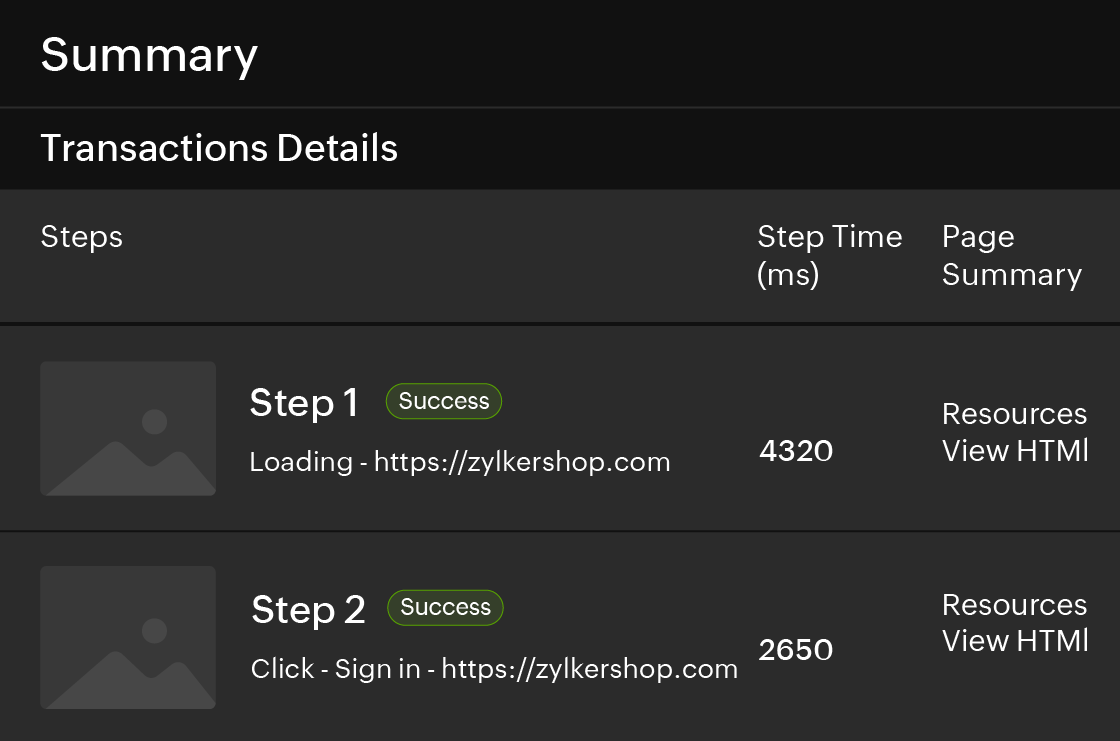
Task: Click Resources link for Step 1
Action: coord(1014,414)
